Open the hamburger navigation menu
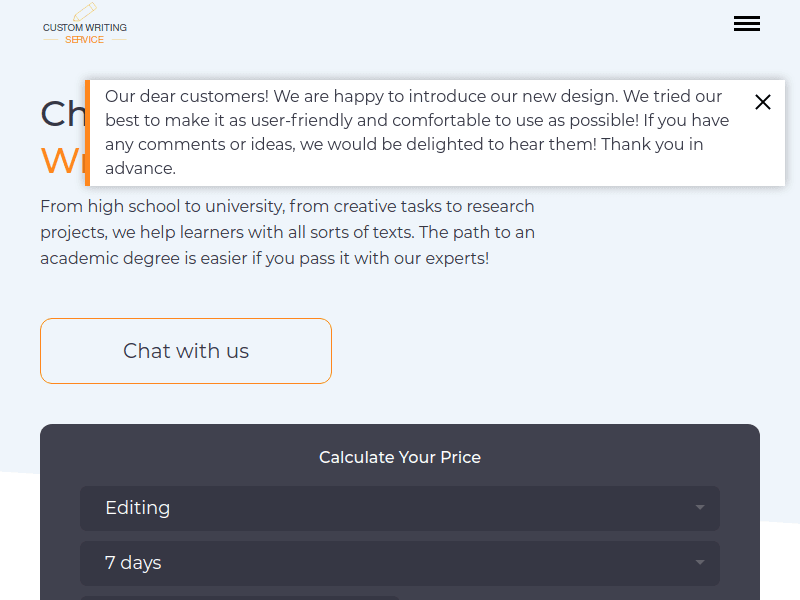The width and height of the screenshot is (800, 600). [747, 24]
